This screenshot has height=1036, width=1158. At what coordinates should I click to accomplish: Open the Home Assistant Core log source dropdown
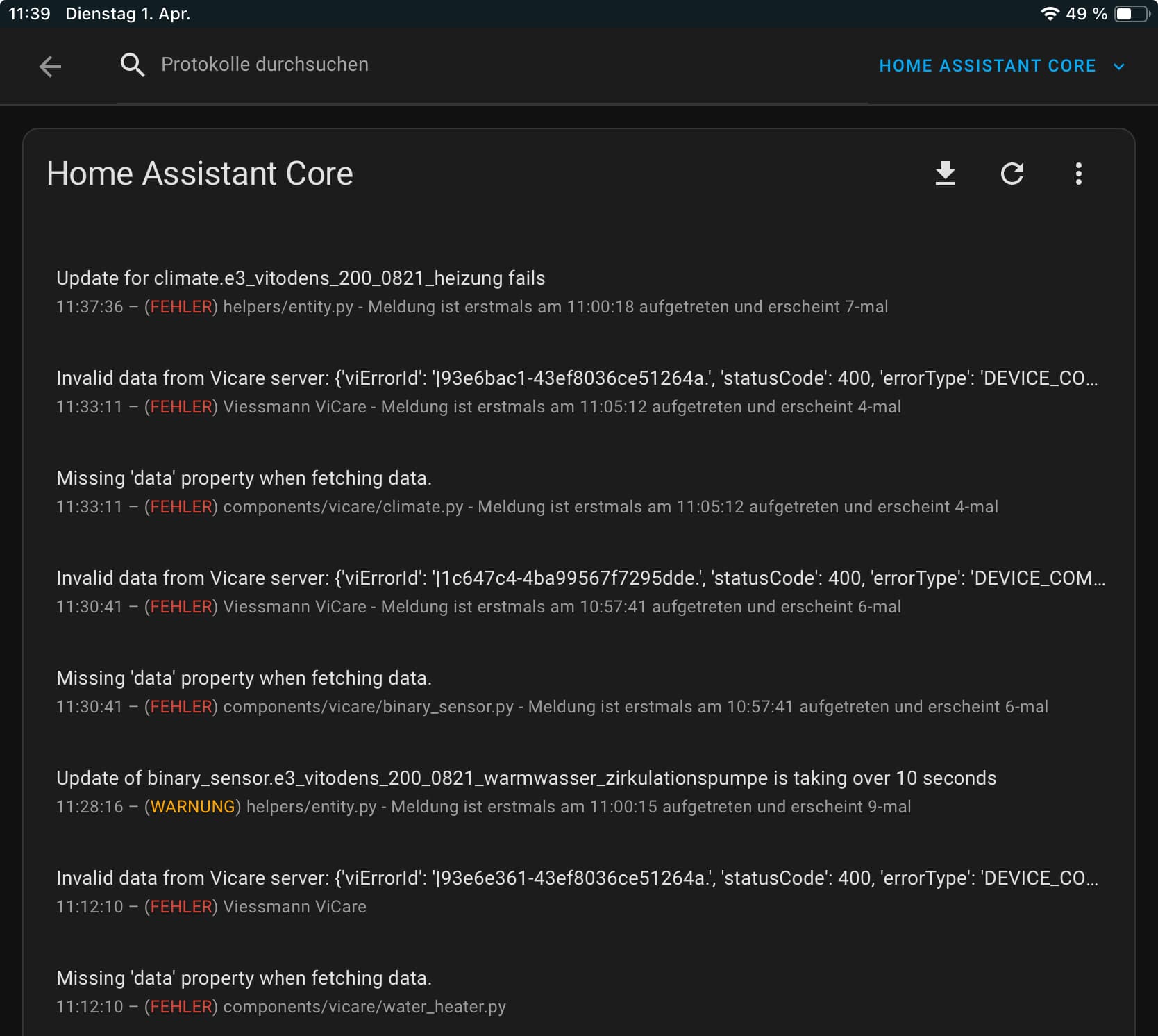(x=1001, y=66)
